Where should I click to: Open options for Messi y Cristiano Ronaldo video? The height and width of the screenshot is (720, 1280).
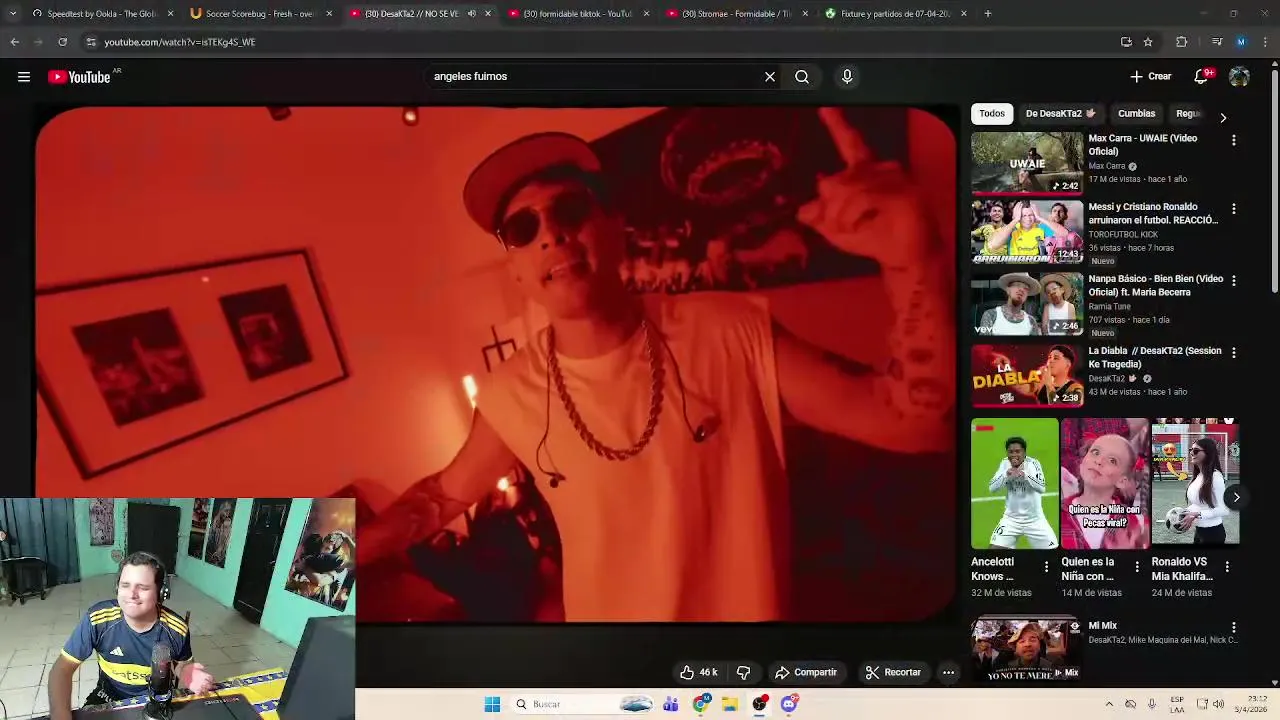point(1233,209)
